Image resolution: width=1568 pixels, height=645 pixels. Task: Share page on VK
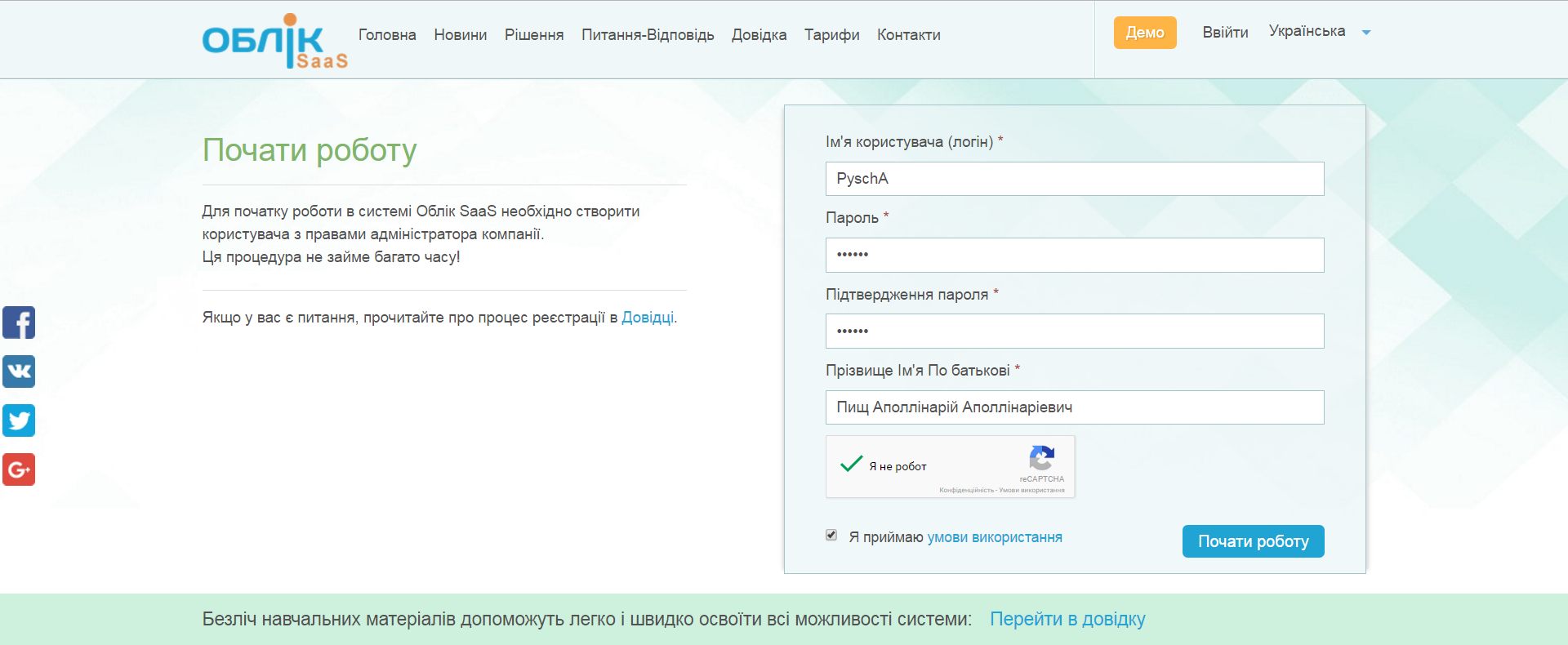pos(19,371)
